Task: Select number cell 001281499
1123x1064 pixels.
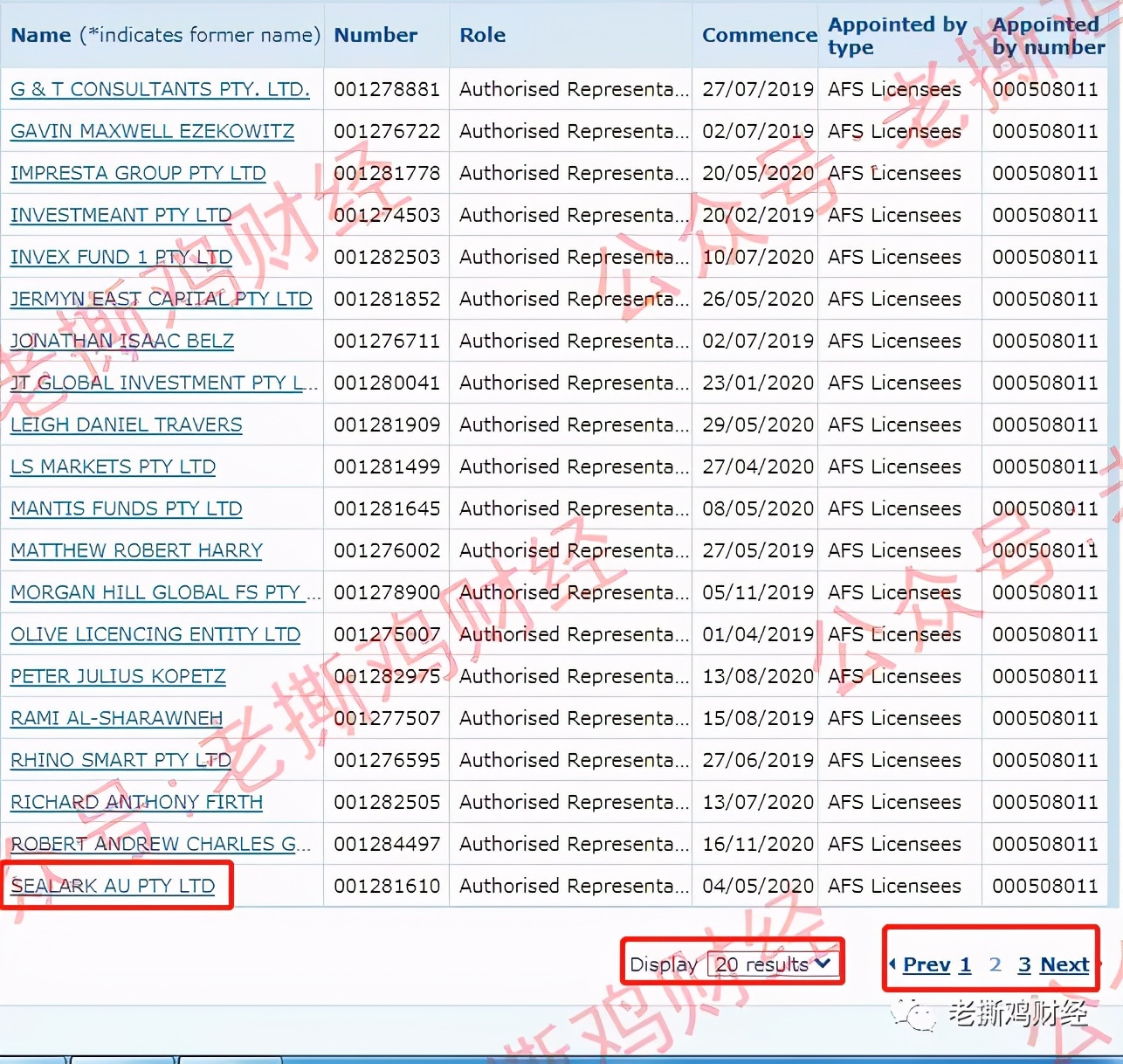Action: 387,466
